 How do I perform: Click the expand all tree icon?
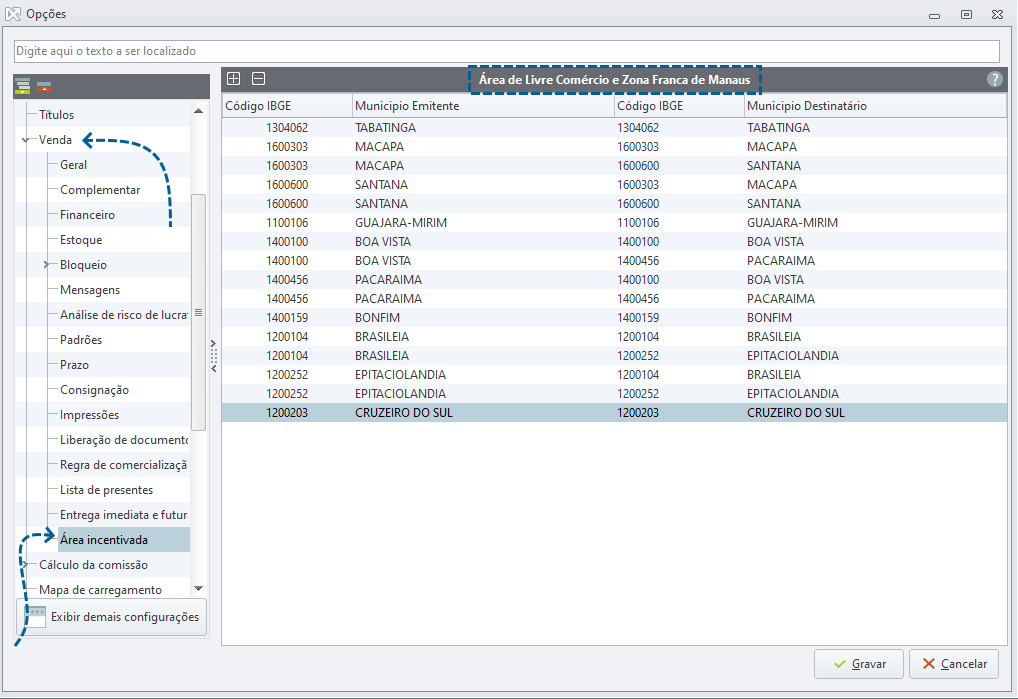[23, 86]
